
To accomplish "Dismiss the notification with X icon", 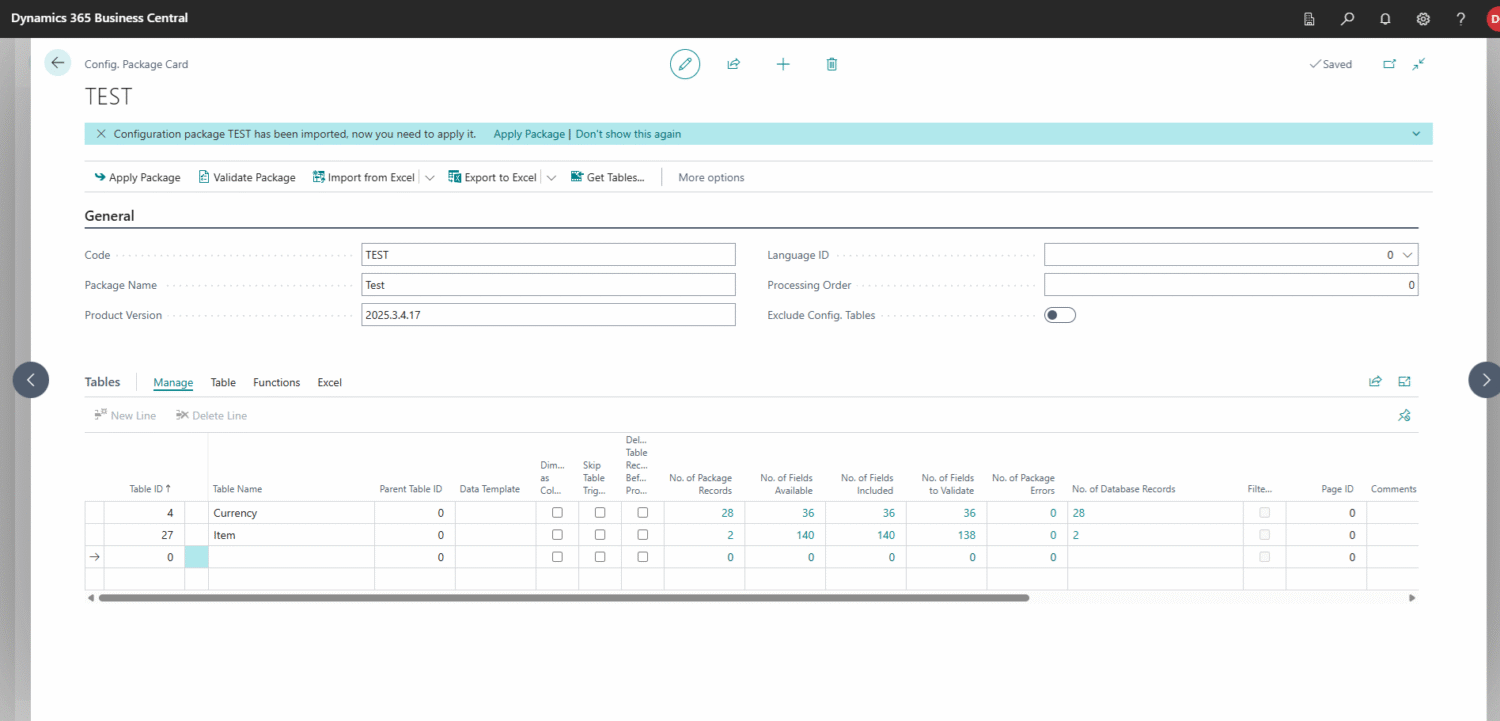I will pos(100,134).
